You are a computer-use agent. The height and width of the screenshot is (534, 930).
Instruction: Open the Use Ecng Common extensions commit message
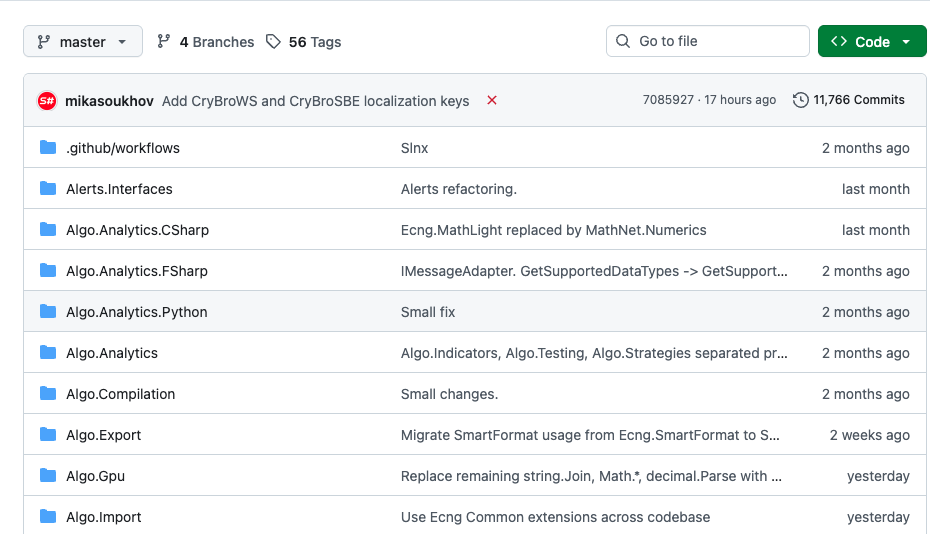(556, 517)
